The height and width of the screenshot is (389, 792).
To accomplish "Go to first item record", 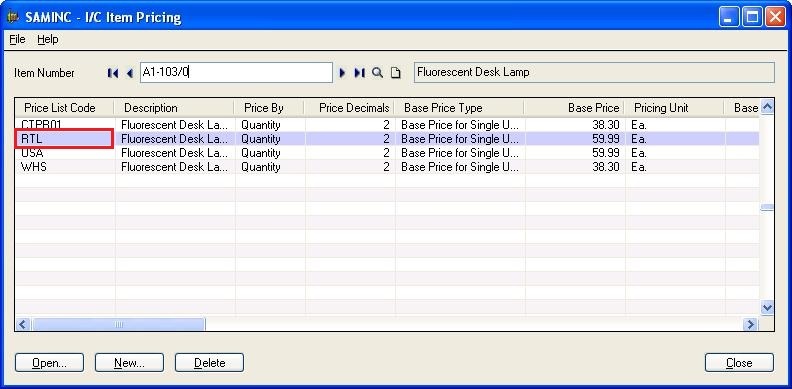I will [113, 73].
